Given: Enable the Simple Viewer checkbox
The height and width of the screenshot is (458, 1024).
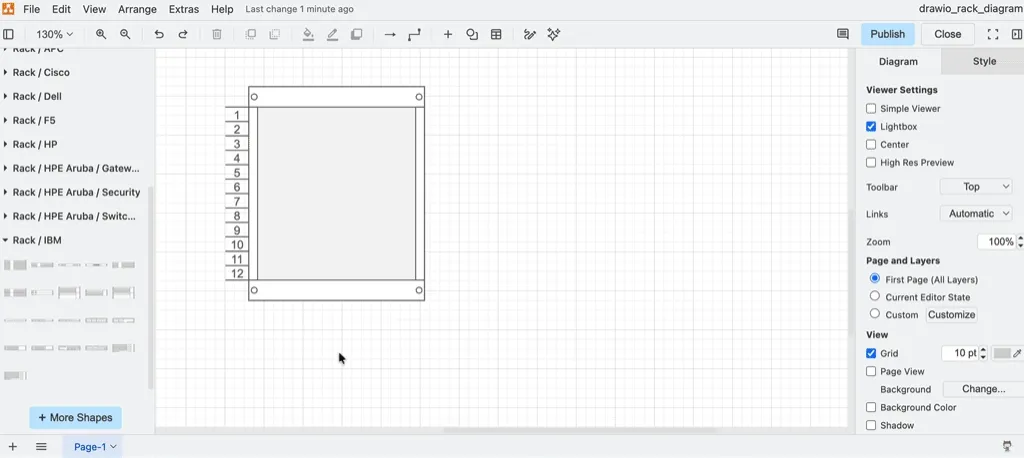Looking at the screenshot, I should [x=871, y=108].
